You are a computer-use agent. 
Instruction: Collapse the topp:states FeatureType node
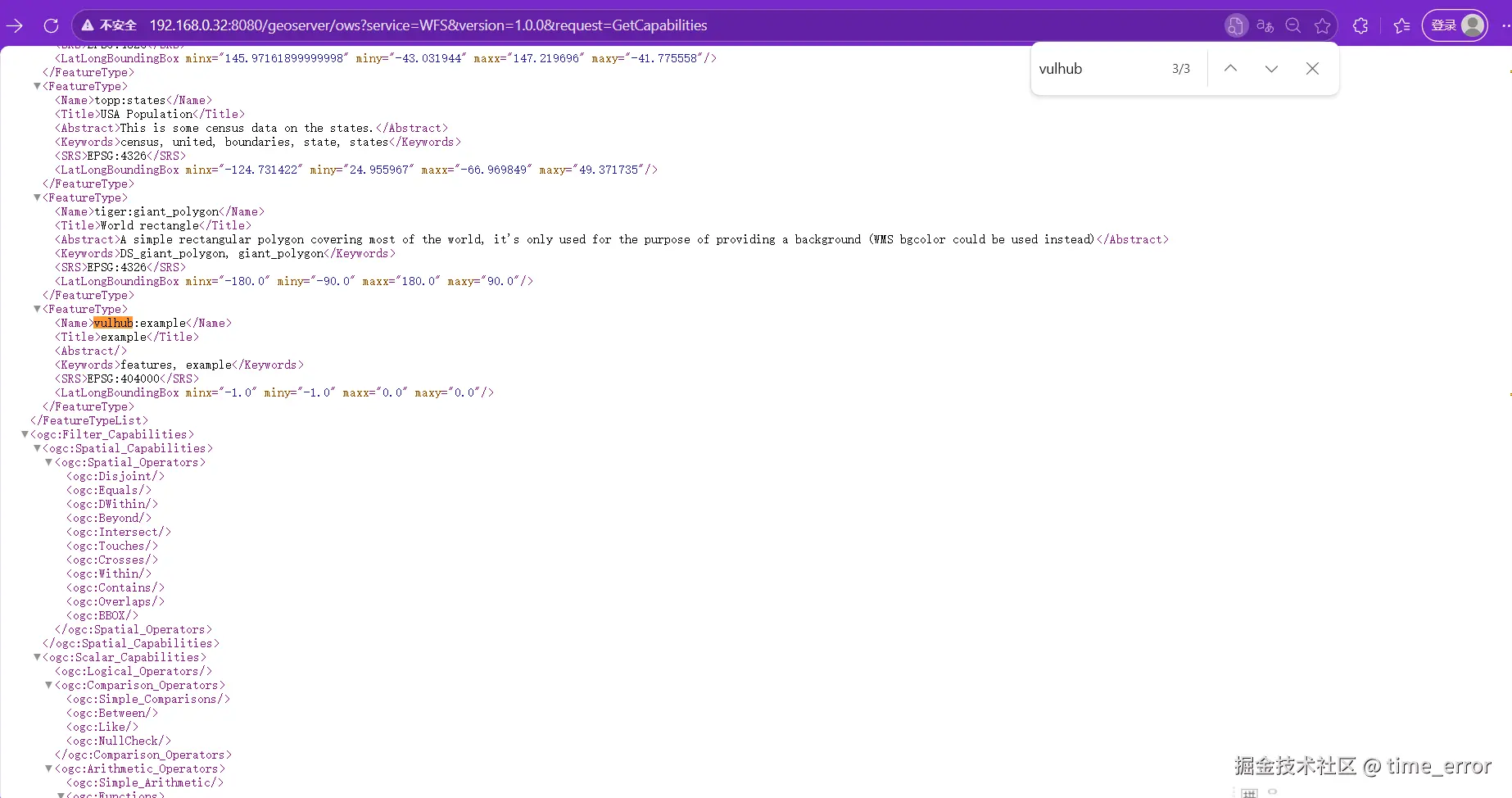pyautogui.click(x=36, y=85)
